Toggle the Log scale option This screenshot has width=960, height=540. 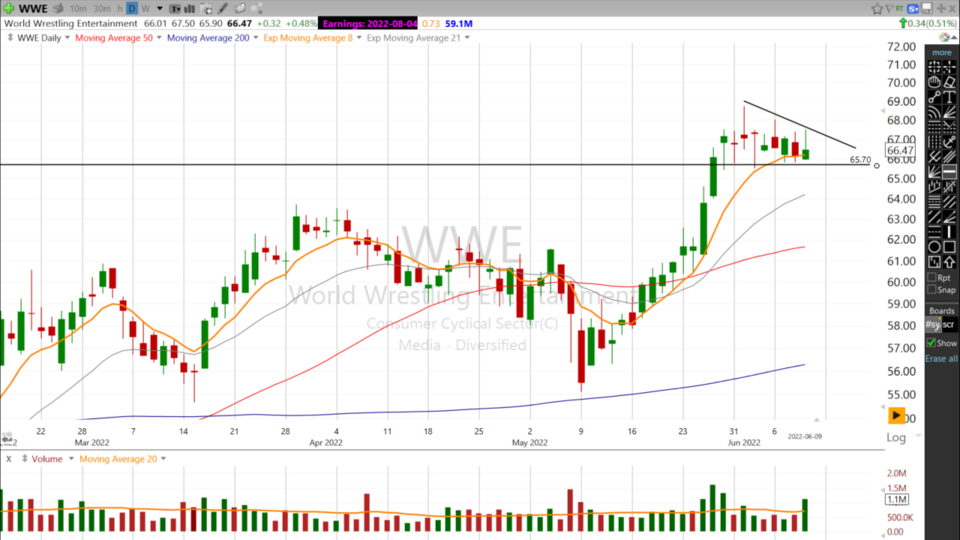896,437
